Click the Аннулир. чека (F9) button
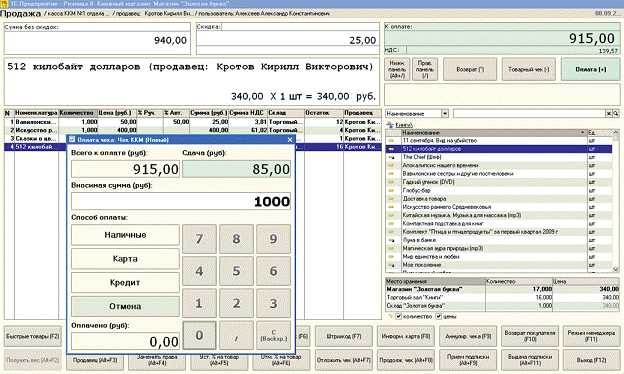 pyautogui.click(x=468, y=337)
